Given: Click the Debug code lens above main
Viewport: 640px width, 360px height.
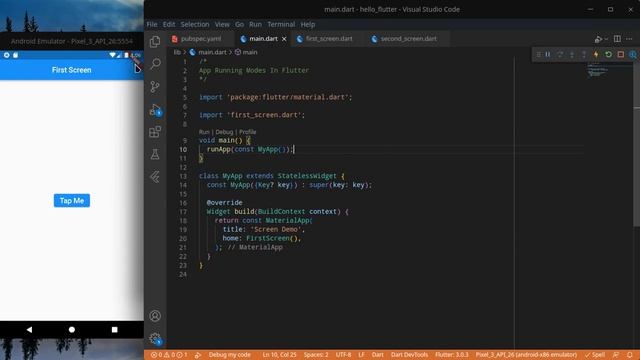Looking at the screenshot, I should tap(224, 132).
